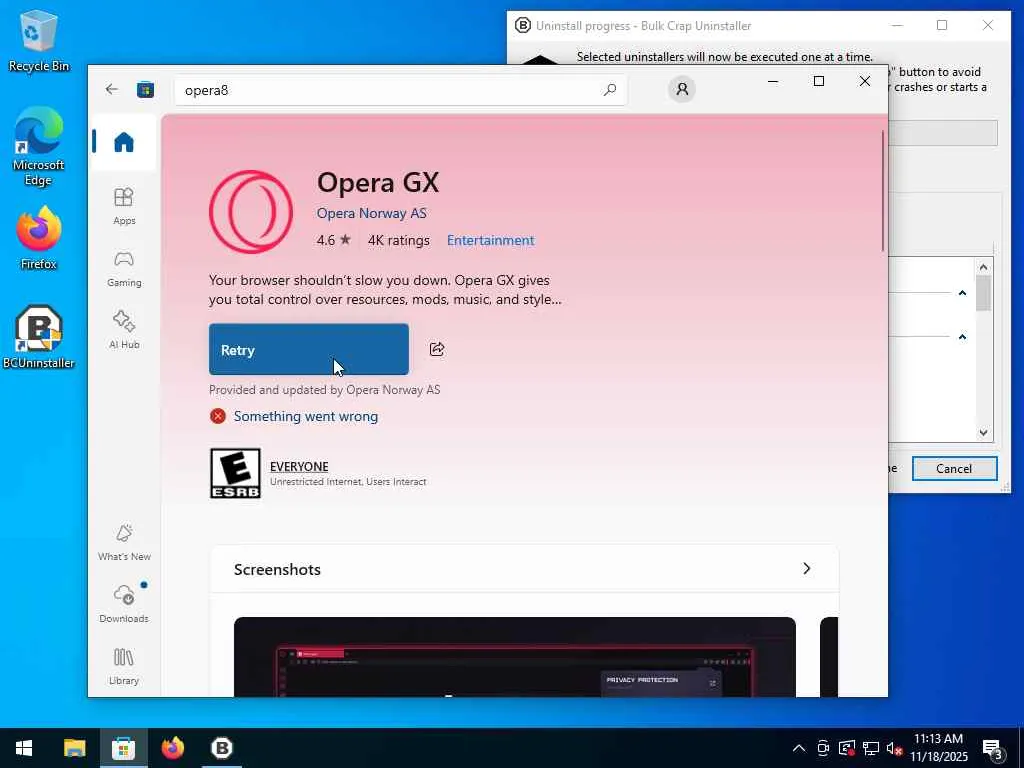
Task: Select the Microsoft Edge desktop shortcut
Action: click(38, 146)
